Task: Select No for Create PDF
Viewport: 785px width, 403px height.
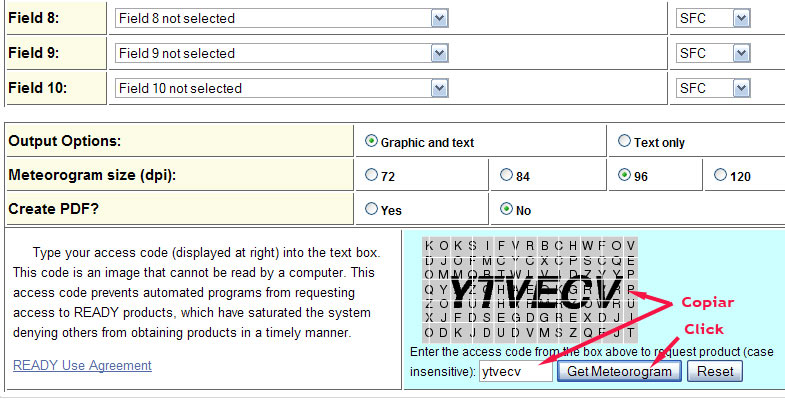Action: point(506,209)
